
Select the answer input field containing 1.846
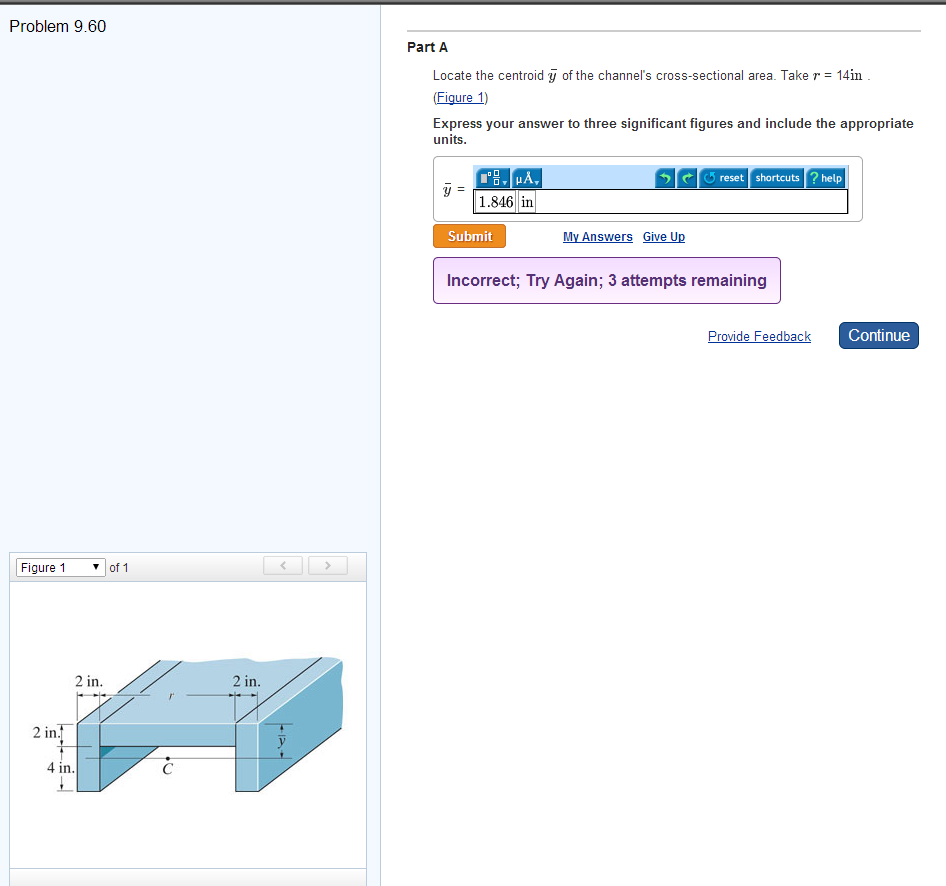pos(495,201)
